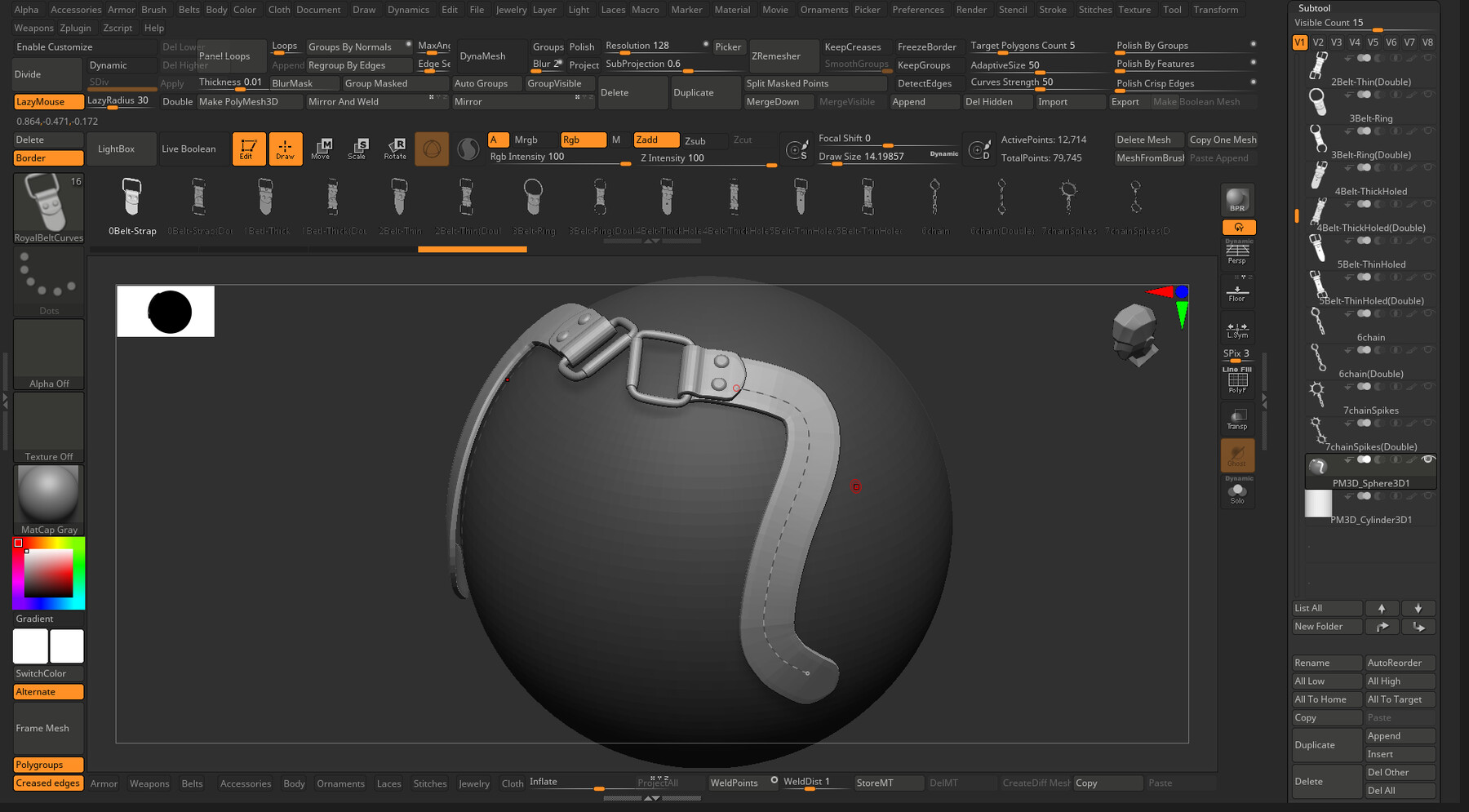Select the PM3D_Sphere3D1 subtool
The height and width of the screenshot is (812, 1469).
click(1371, 472)
